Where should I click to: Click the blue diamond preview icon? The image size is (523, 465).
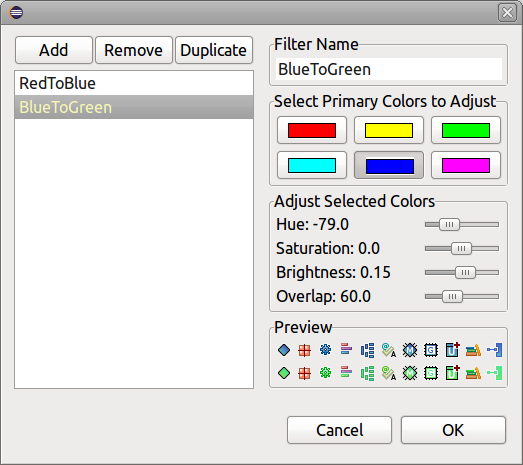[x=284, y=350]
